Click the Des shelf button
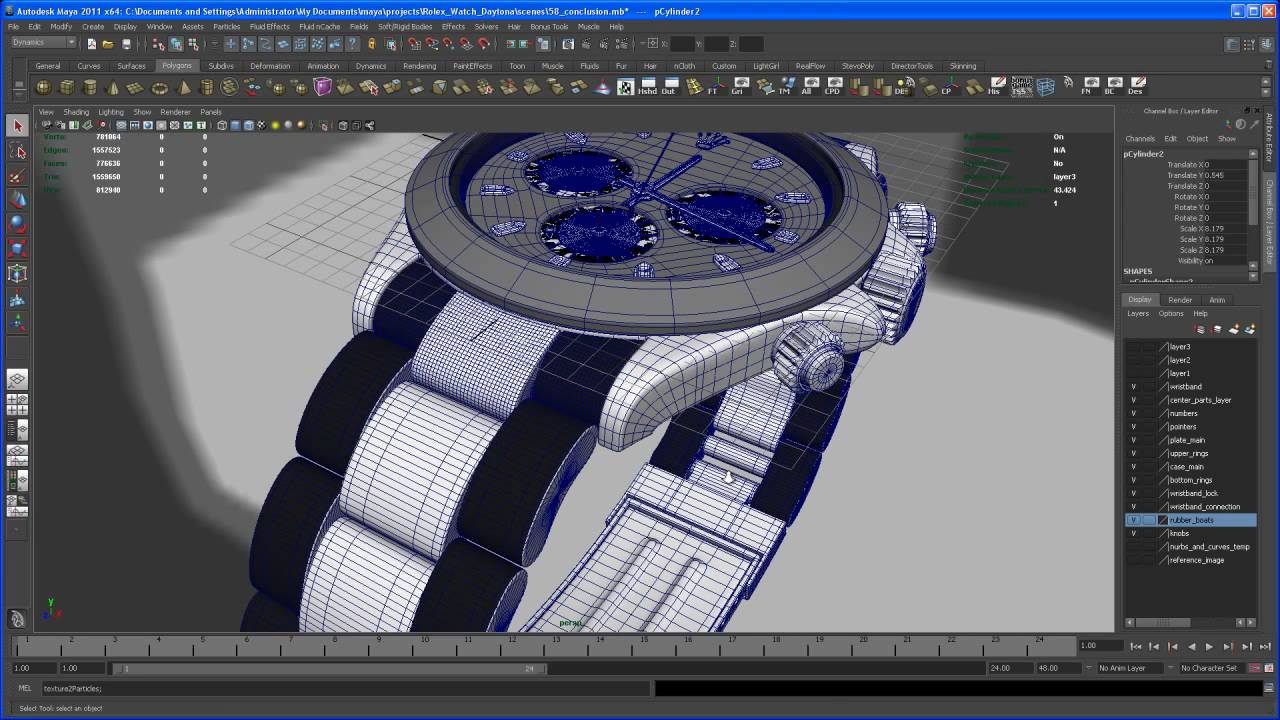1280x720 pixels. [x=1136, y=87]
